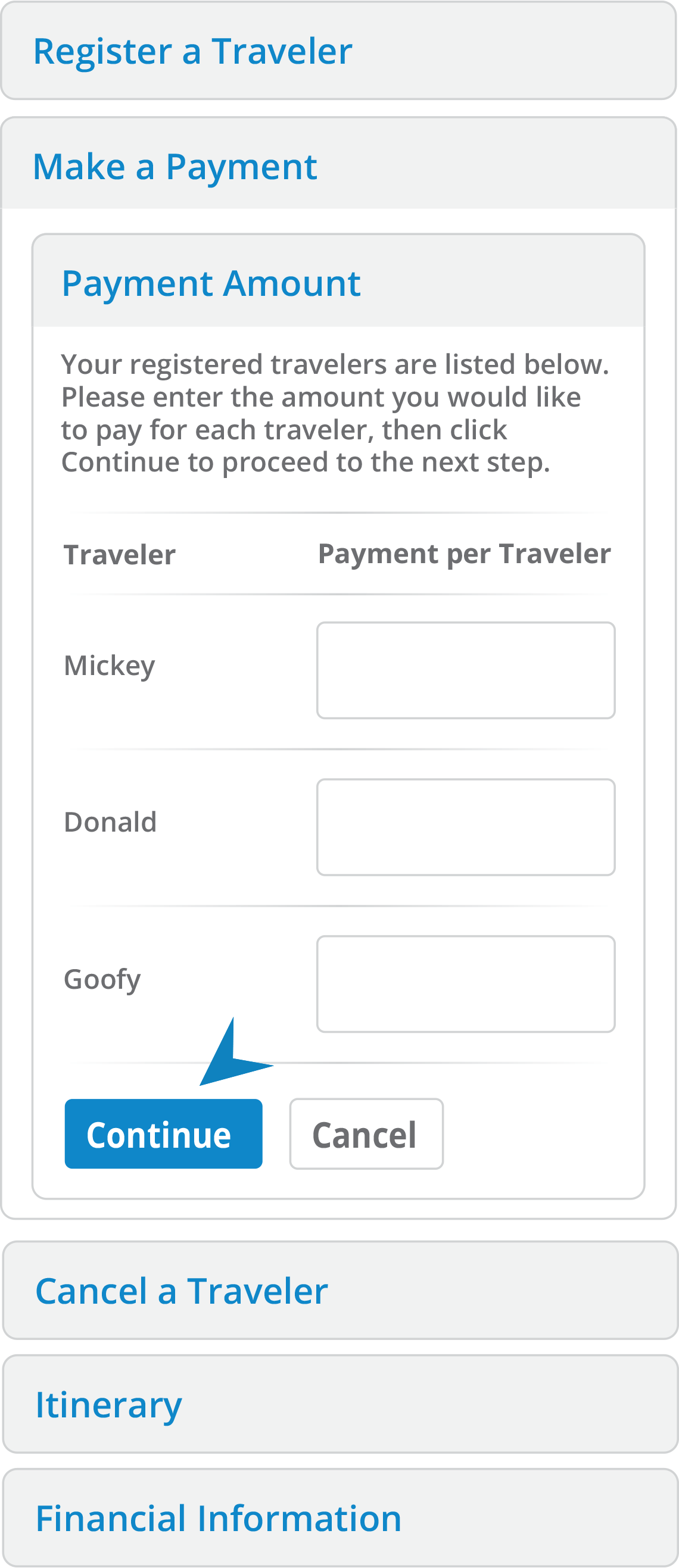Select the Donald traveler name
Screen dimensions: 679x1568
(110, 822)
